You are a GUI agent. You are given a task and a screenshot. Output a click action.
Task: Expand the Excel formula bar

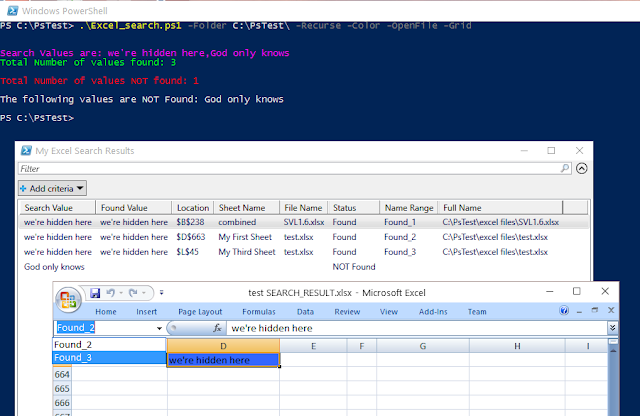[x=612, y=328]
